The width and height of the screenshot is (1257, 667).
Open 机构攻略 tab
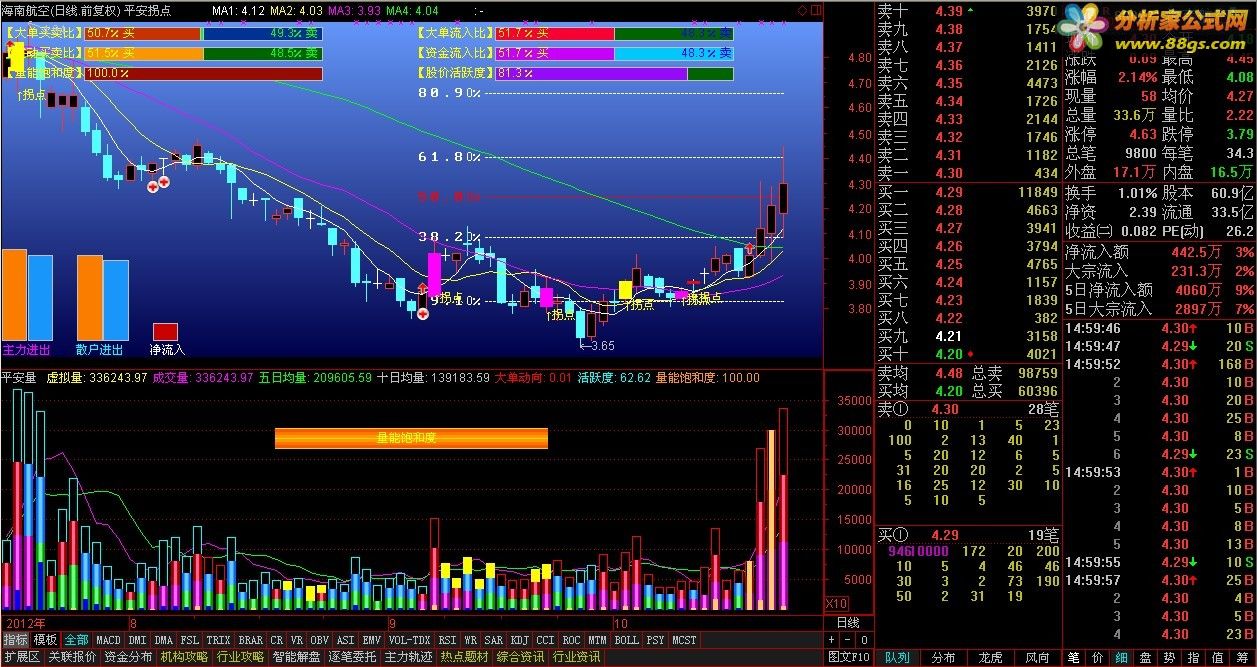click(184, 658)
